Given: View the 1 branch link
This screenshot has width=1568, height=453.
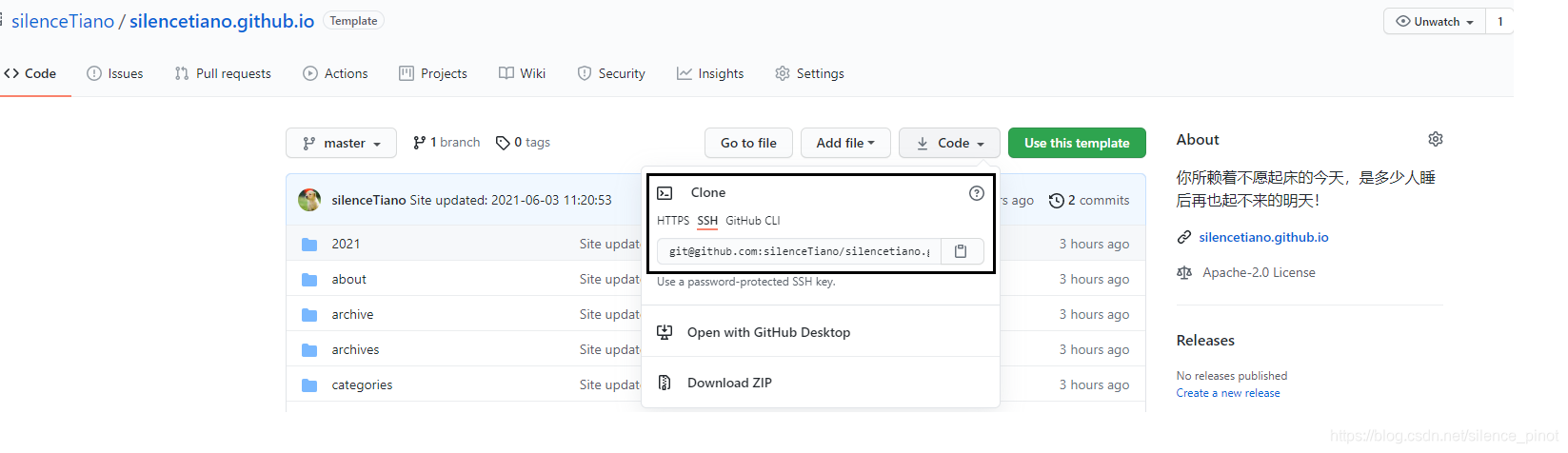Looking at the screenshot, I should 447,143.
